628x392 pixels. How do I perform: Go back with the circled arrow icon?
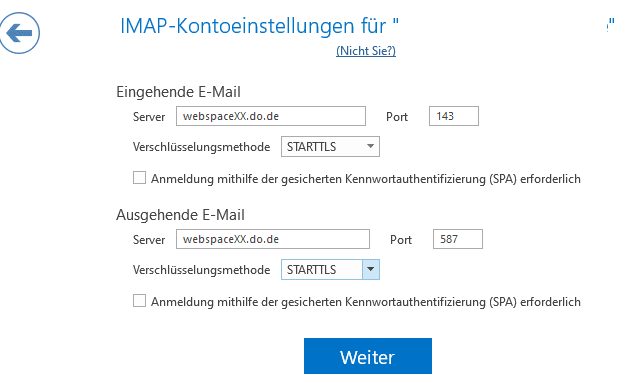point(19,33)
